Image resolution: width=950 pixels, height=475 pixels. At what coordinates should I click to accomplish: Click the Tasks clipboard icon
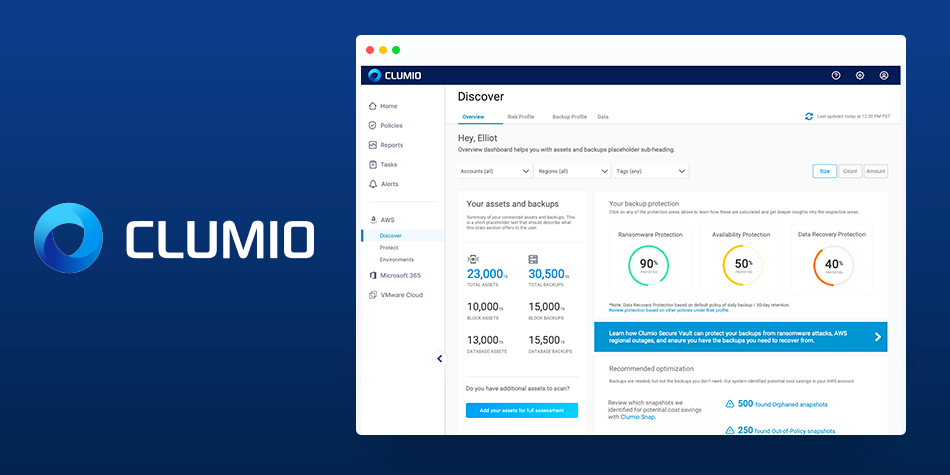(373, 164)
